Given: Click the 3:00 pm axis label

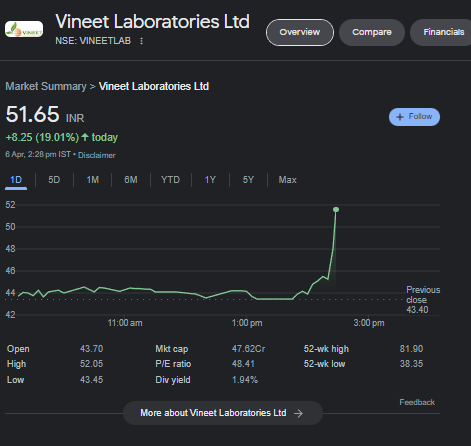Looking at the screenshot, I should (369, 323).
